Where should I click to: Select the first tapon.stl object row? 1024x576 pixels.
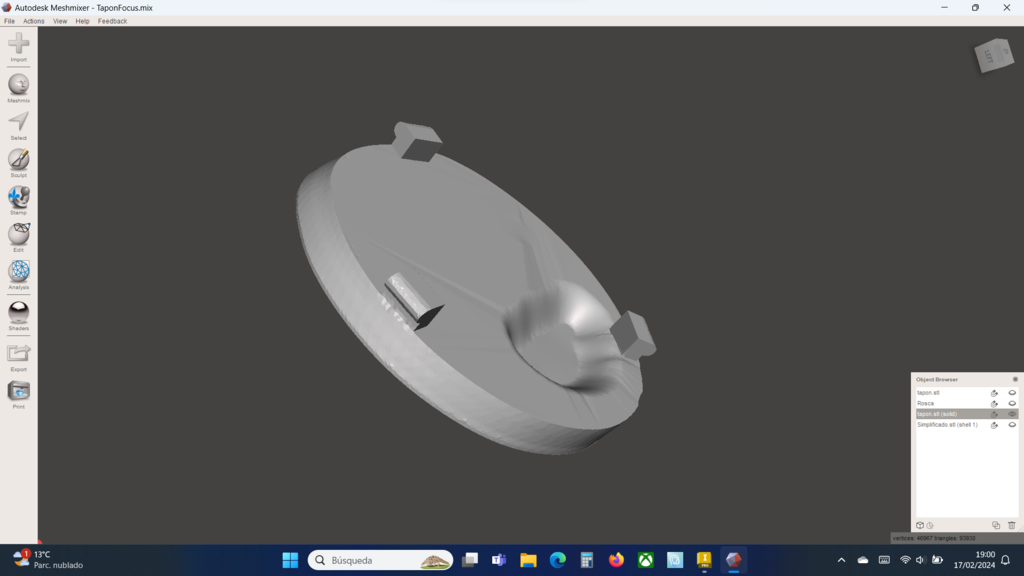967,393
